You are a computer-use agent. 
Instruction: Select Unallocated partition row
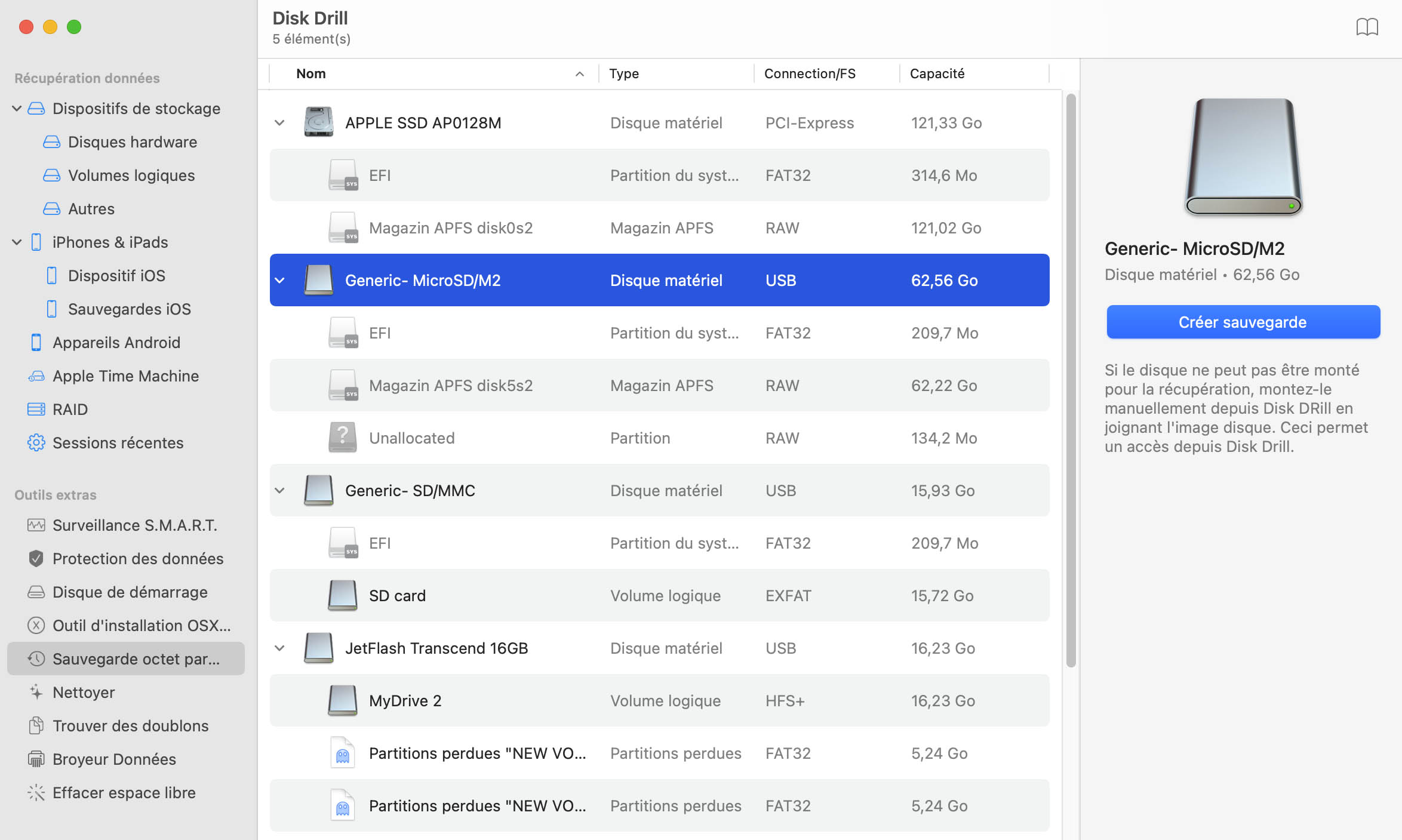pos(659,438)
